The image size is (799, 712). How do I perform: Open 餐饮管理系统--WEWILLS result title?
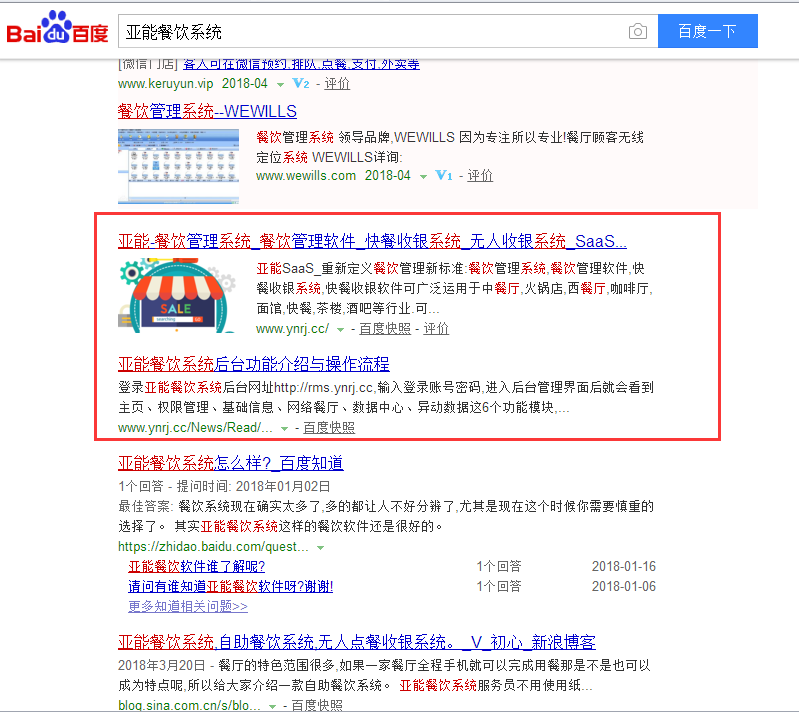(207, 111)
